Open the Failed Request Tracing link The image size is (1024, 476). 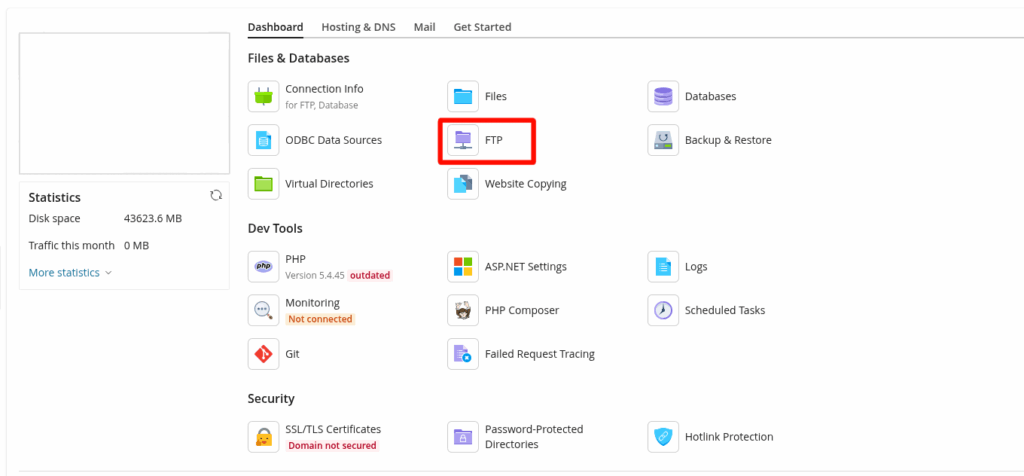539,354
